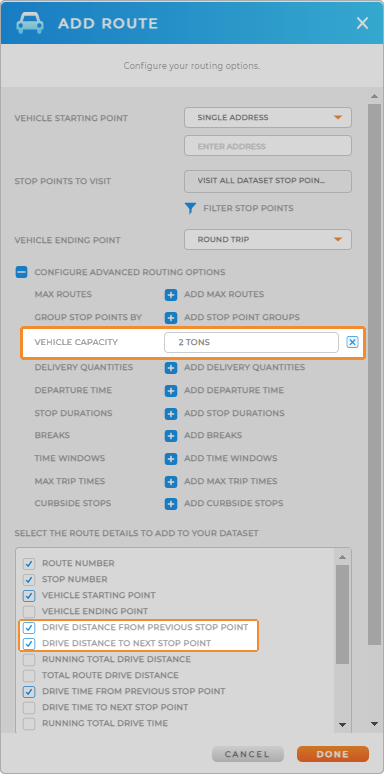Click Add Departure Time link

[x=234, y=390]
